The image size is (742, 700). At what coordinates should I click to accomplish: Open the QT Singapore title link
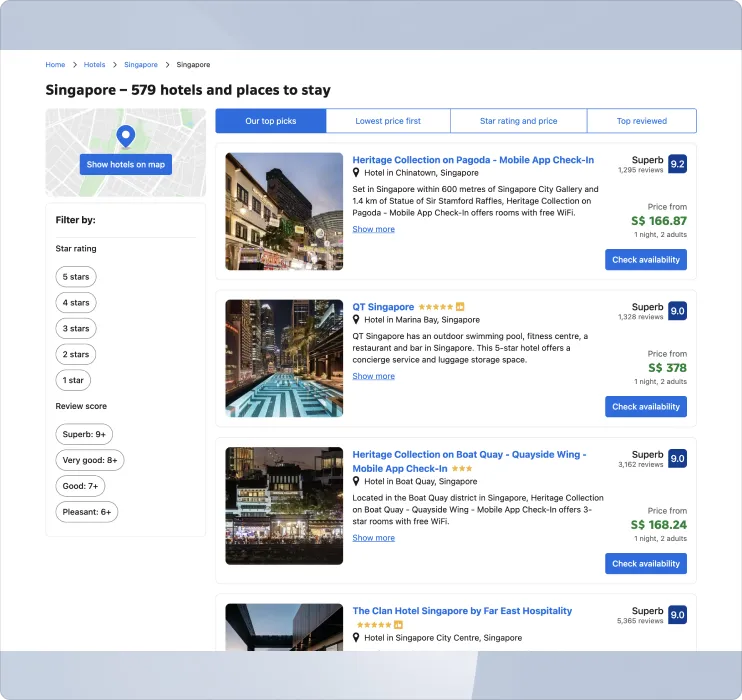click(383, 307)
